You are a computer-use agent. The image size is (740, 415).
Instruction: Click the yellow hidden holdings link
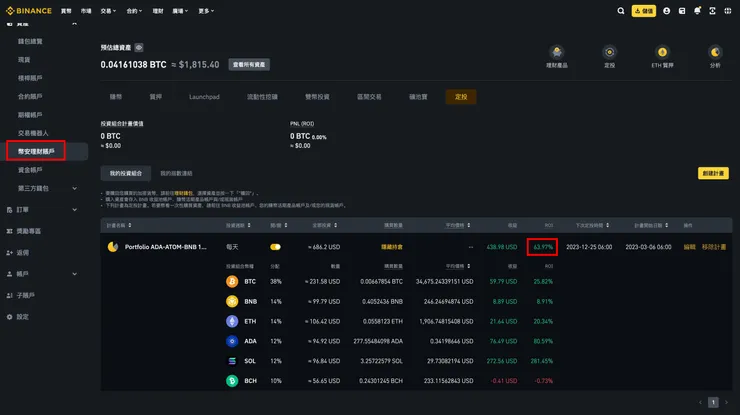[392, 247]
